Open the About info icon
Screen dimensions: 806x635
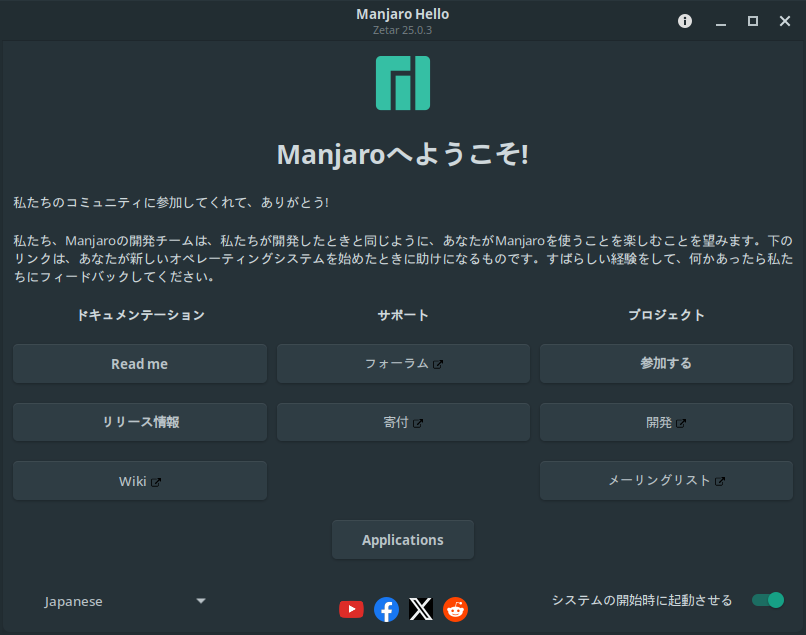pyautogui.click(x=685, y=21)
